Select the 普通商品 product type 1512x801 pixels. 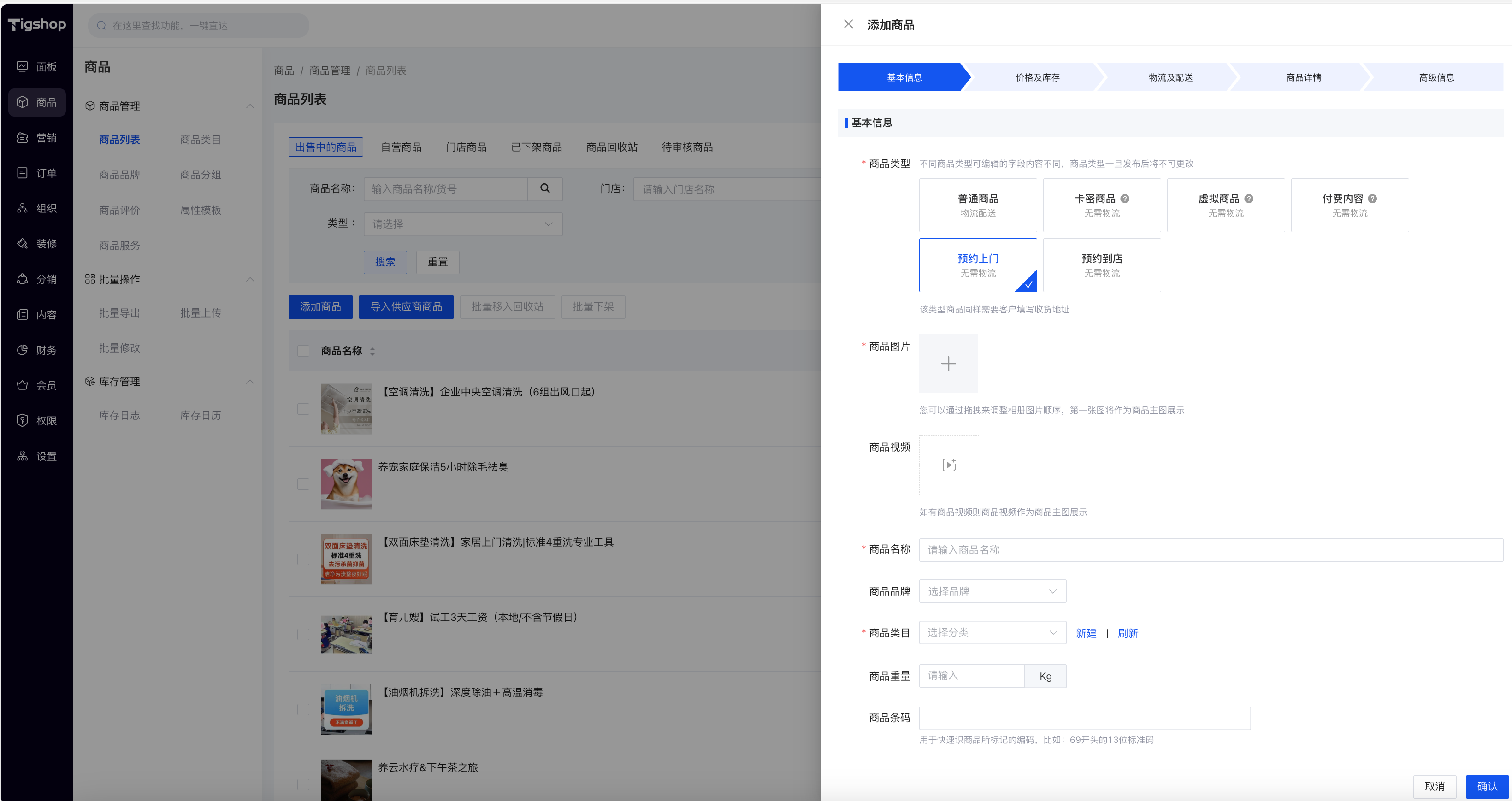pos(977,205)
